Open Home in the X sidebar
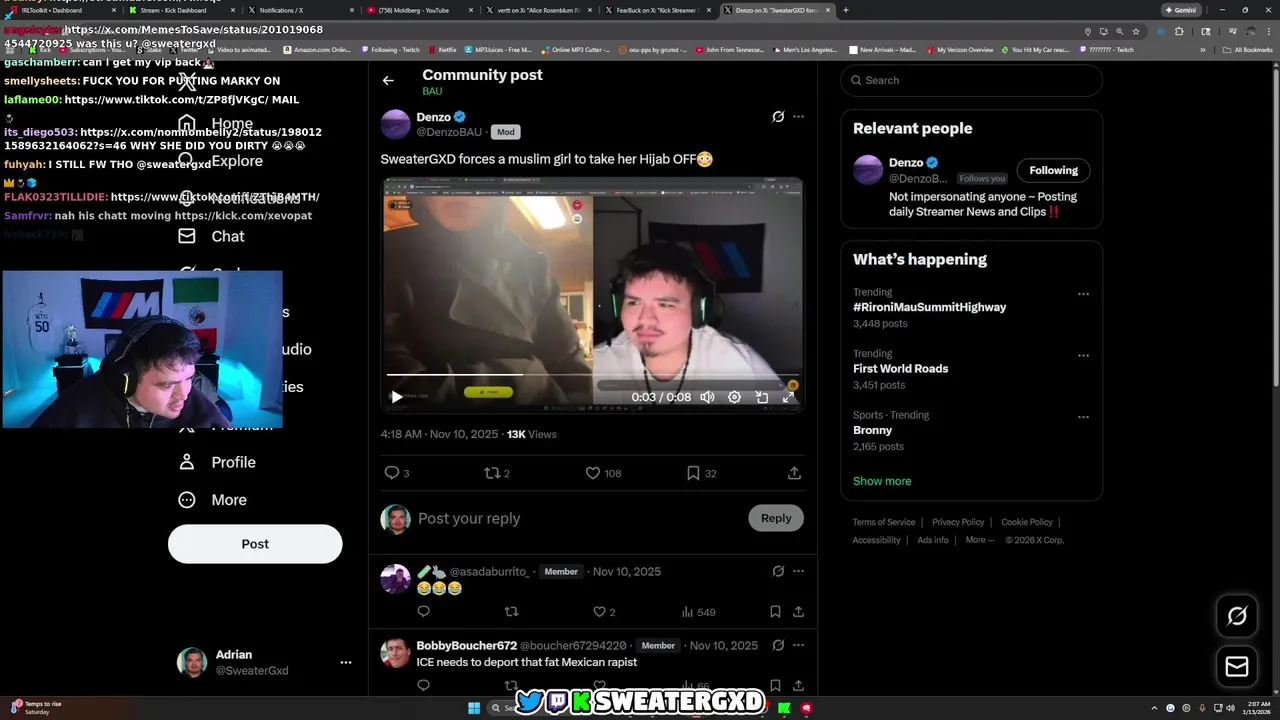This screenshot has width=1280, height=720. 216,124
